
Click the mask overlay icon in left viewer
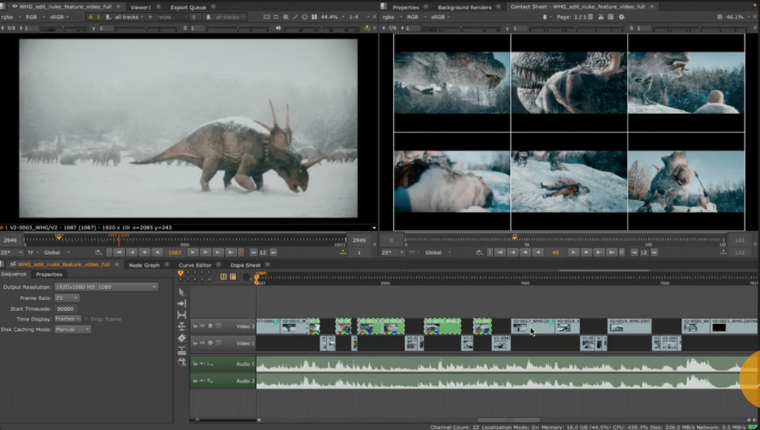point(276,17)
